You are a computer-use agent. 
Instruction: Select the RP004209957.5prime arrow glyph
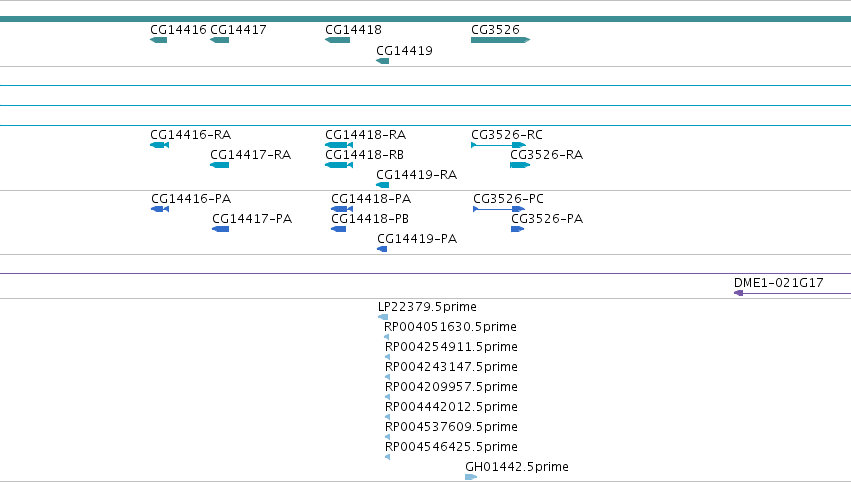click(387, 397)
